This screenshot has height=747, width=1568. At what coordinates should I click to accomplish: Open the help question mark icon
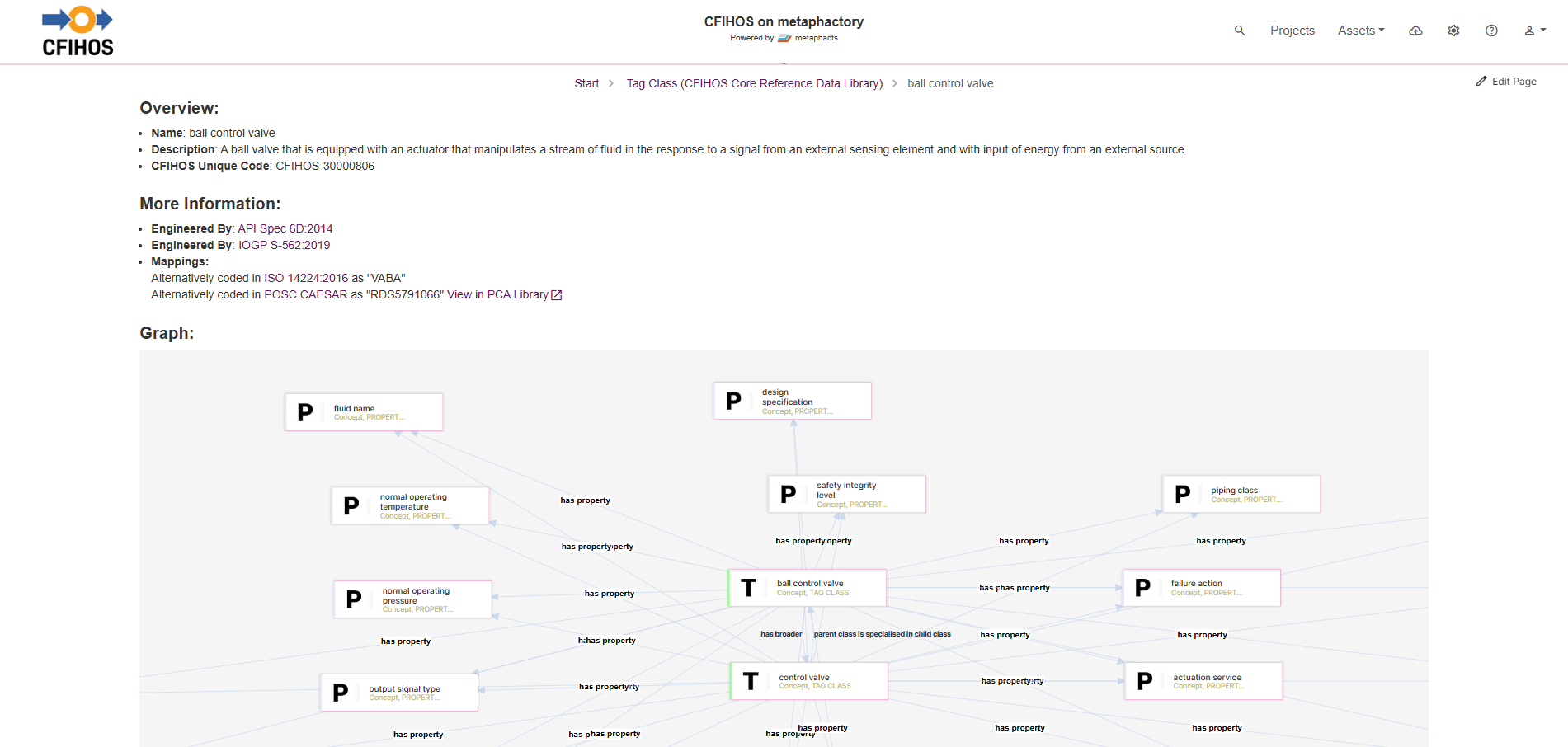pos(1491,31)
